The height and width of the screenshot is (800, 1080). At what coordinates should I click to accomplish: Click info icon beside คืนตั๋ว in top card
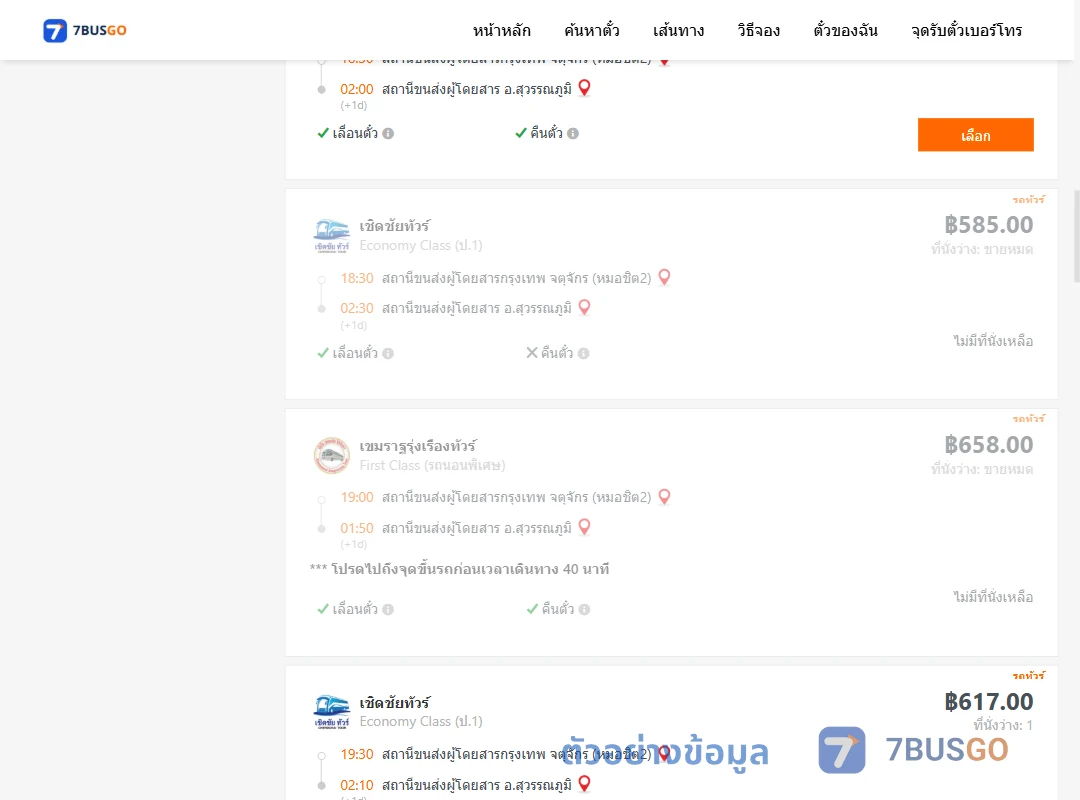point(573,134)
